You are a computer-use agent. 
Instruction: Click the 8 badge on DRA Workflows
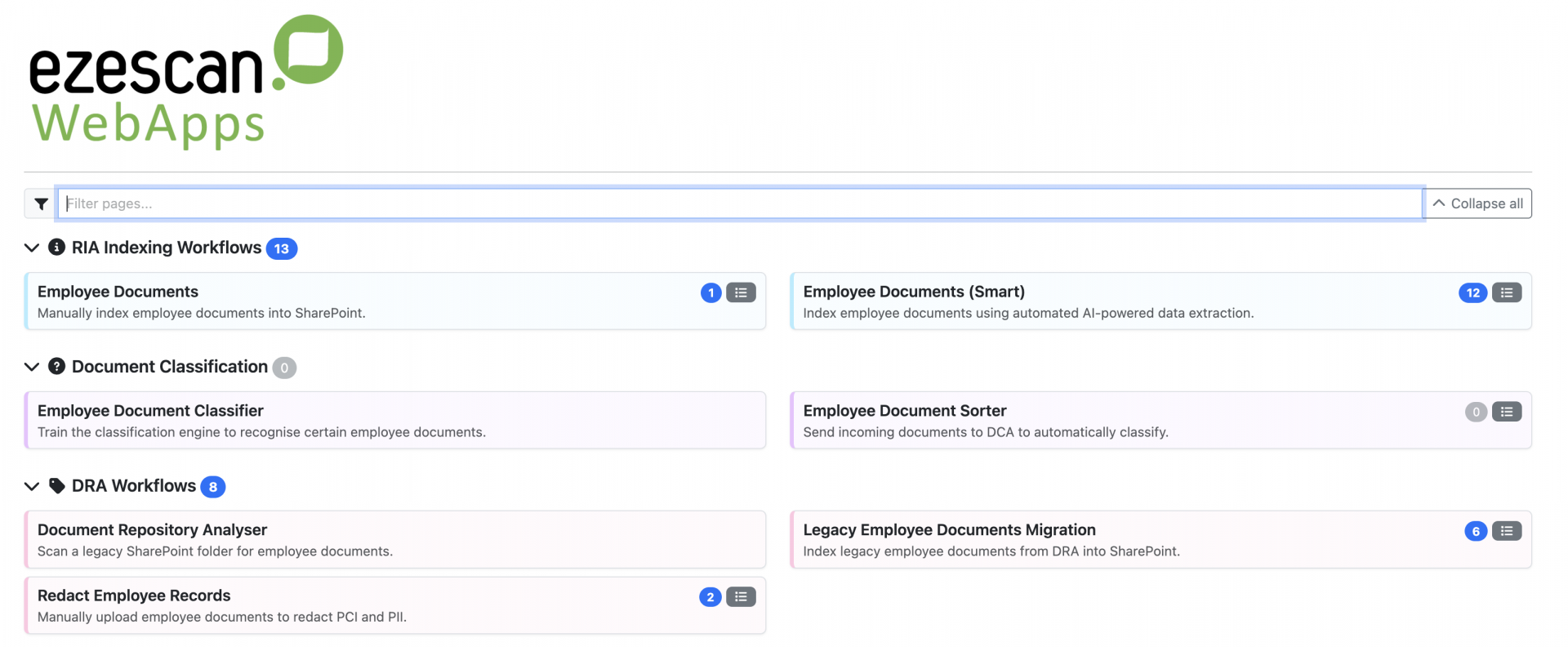point(213,487)
